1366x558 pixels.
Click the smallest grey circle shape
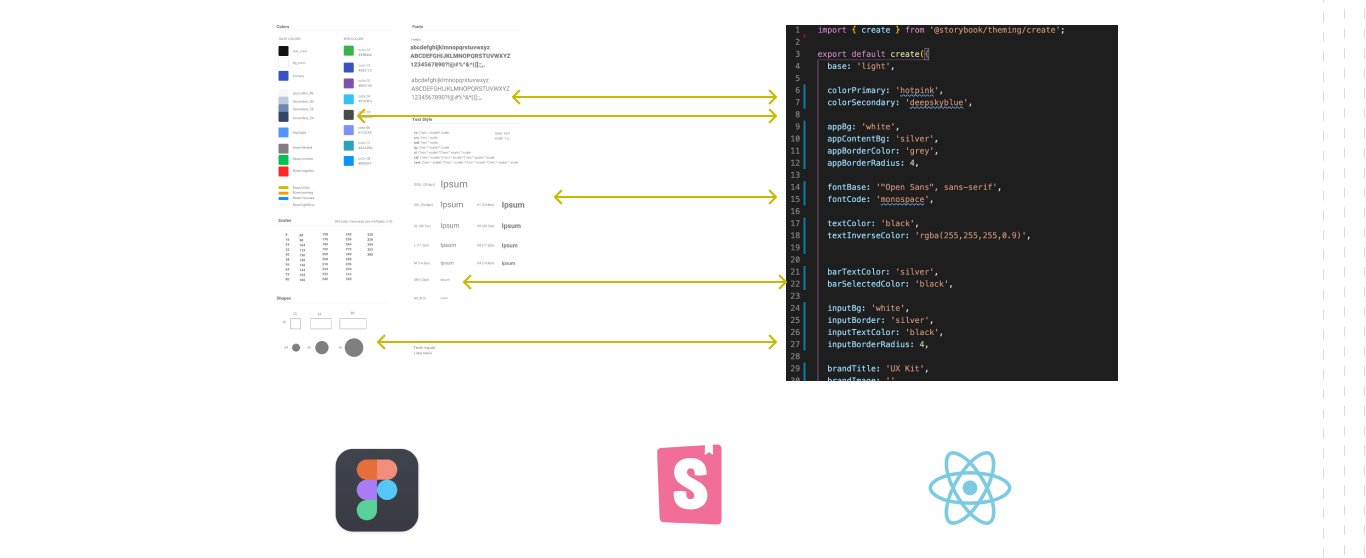point(296,348)
